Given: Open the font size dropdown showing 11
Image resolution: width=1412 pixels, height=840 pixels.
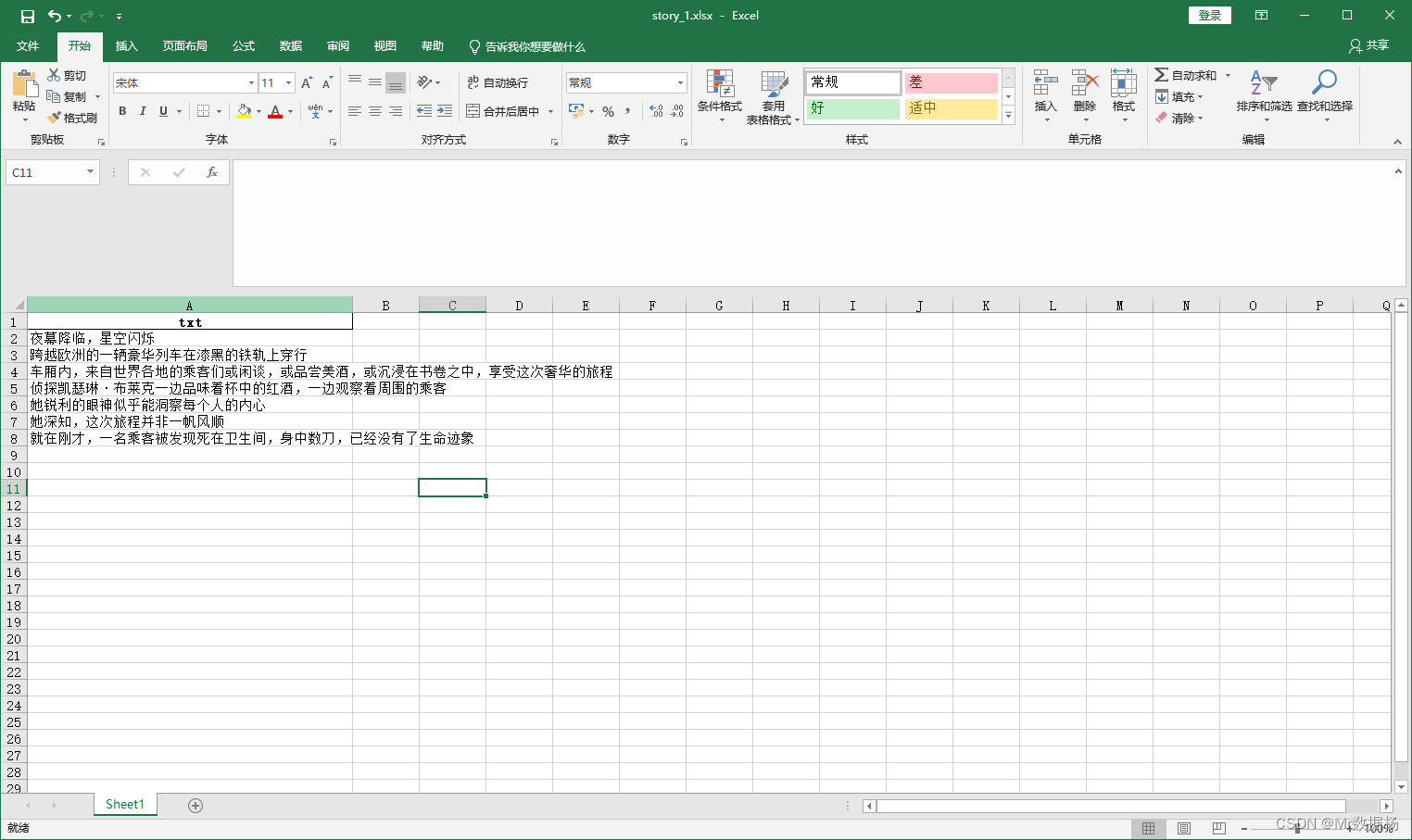Looking at the screenshot, I should tap(289, 82).
